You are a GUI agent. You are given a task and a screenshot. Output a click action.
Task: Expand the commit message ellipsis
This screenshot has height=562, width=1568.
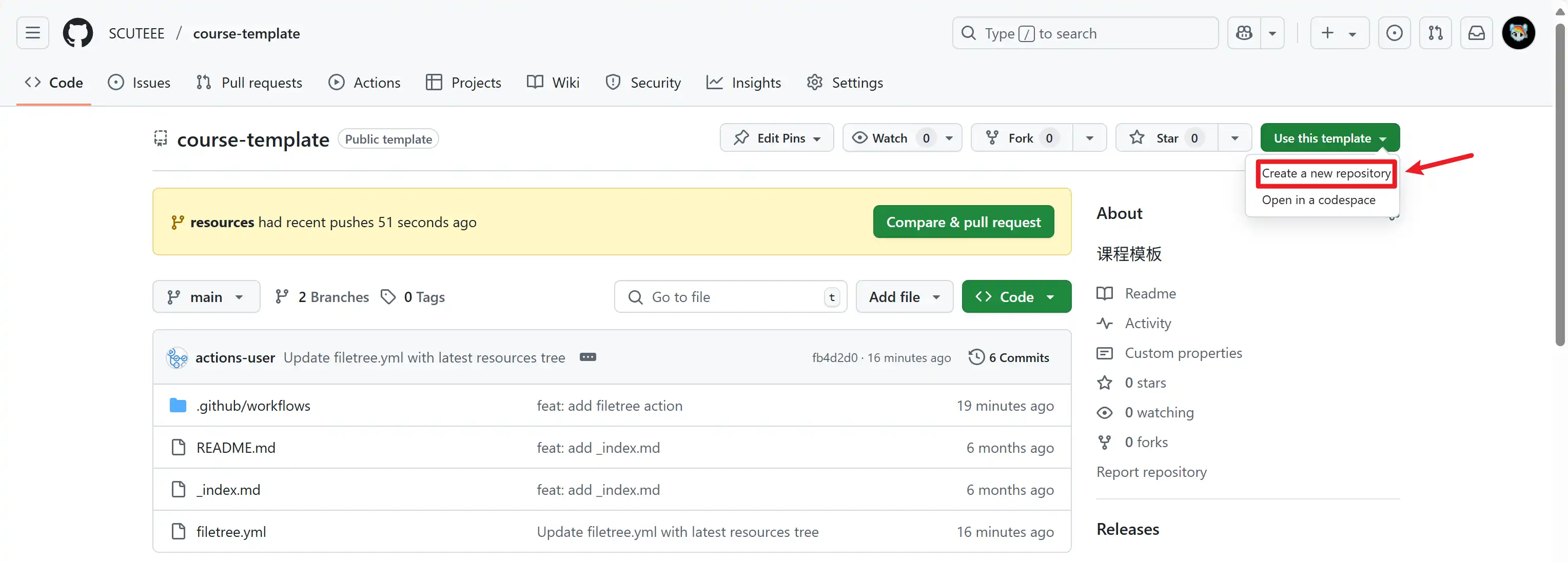587,357
